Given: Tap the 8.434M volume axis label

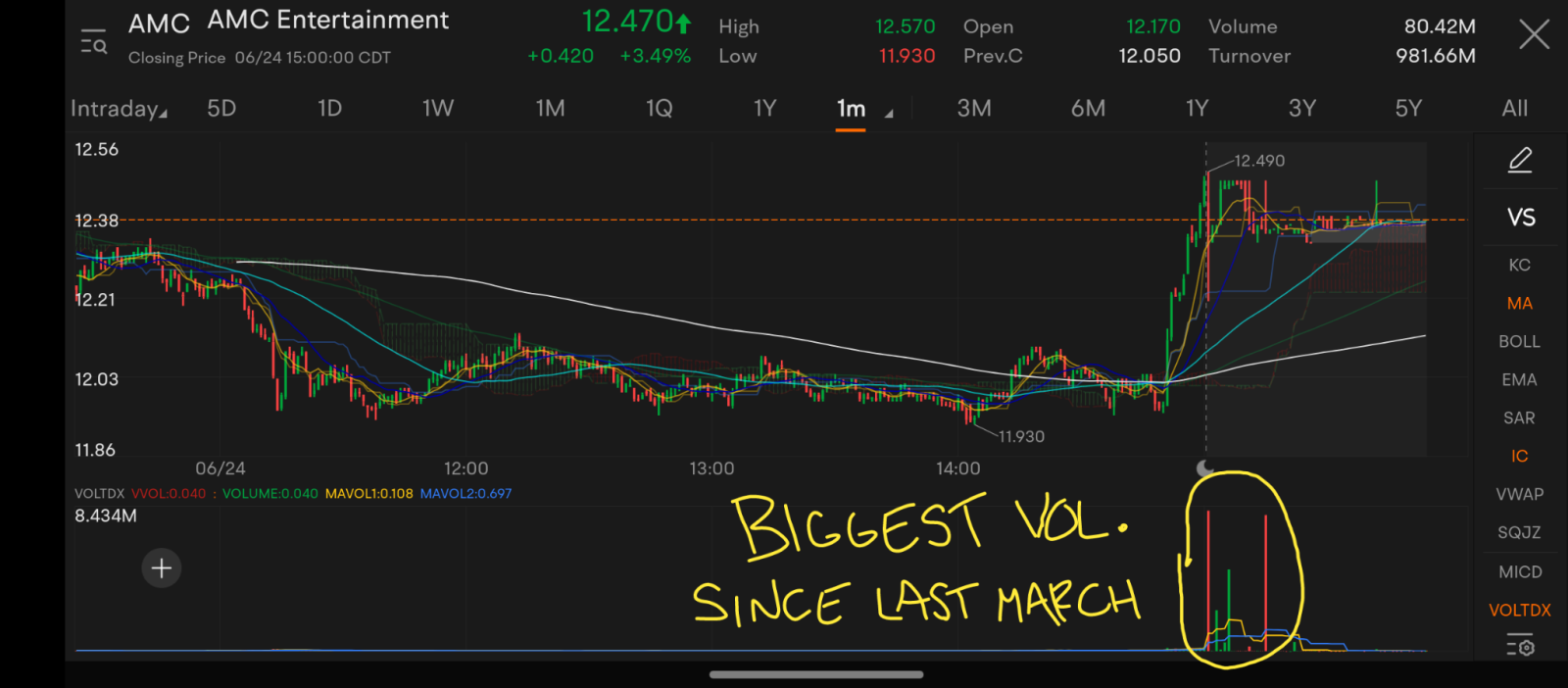Looking at the screenshot, I should (x=106, y=516).
